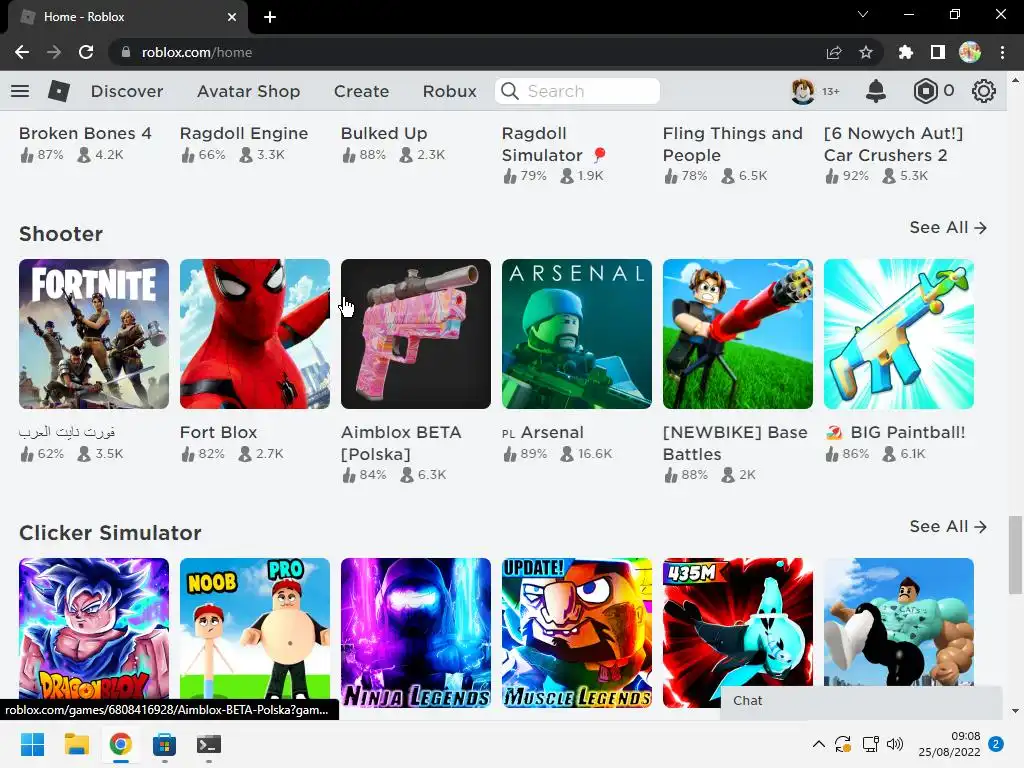Open the Arsenal game thumbnail
1024x768 pixels.
coord(577,334)
